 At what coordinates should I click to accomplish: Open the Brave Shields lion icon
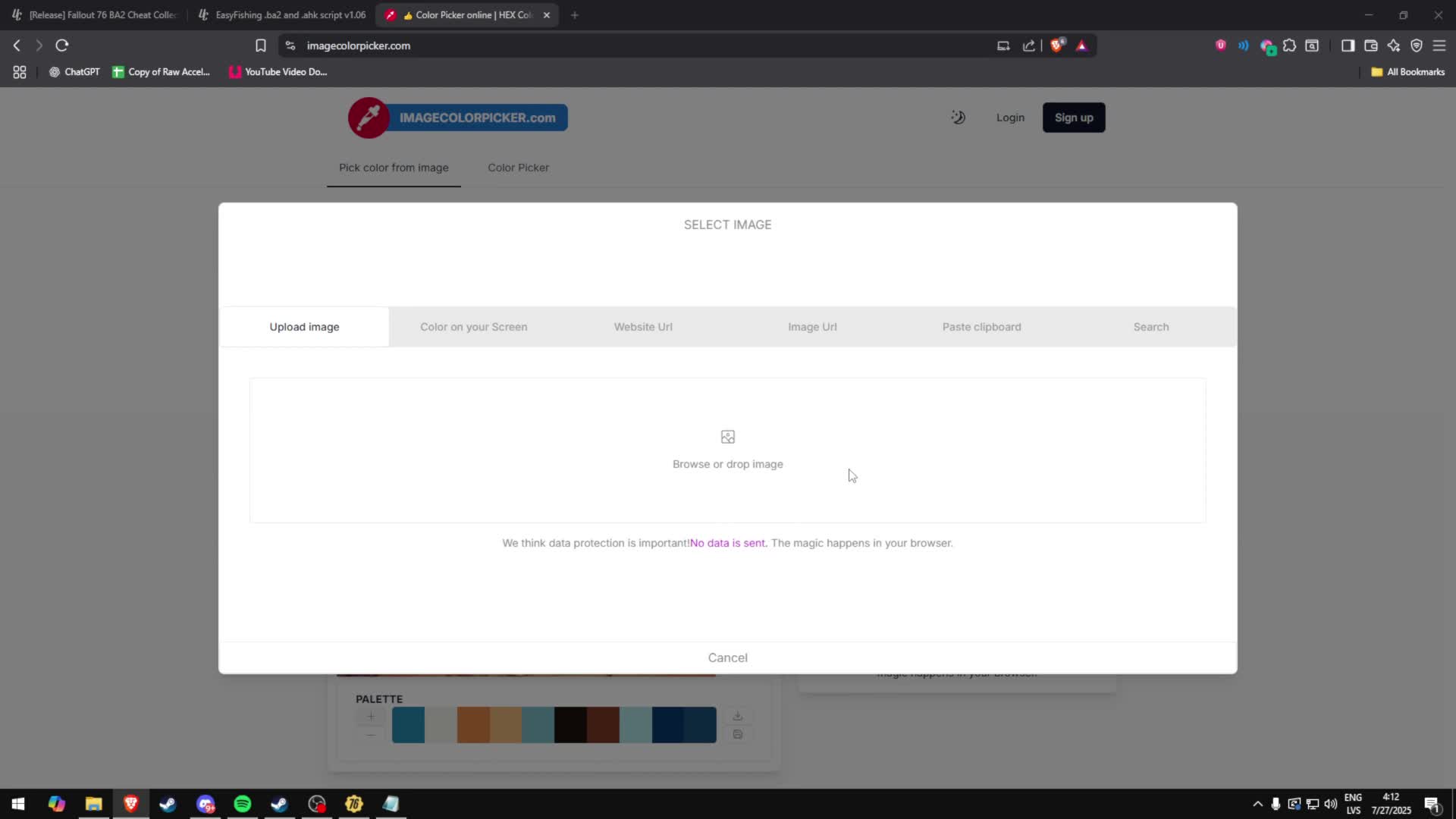coord(1056,45)
